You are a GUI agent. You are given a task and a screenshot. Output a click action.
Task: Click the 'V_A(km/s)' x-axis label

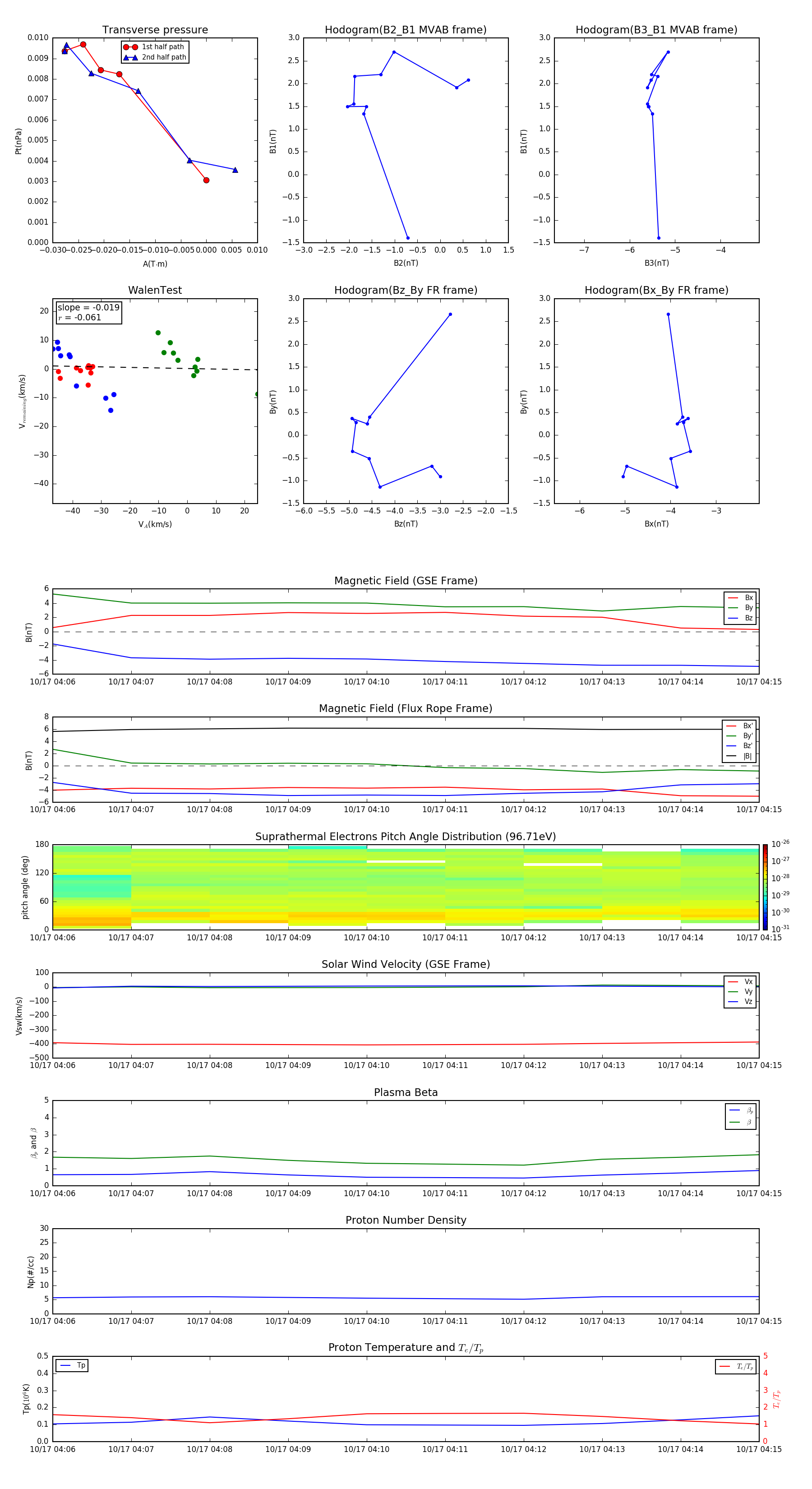155,524
